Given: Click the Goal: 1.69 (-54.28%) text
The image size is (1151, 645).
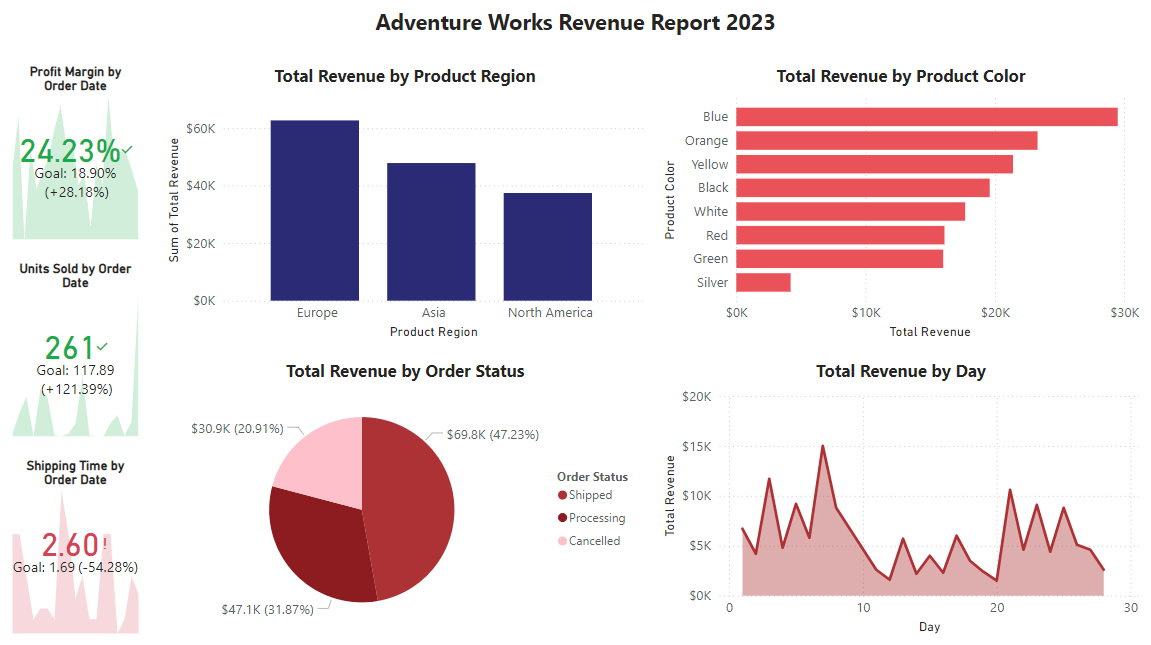Looking at the screenshot, I should click(x=75, y=567).
